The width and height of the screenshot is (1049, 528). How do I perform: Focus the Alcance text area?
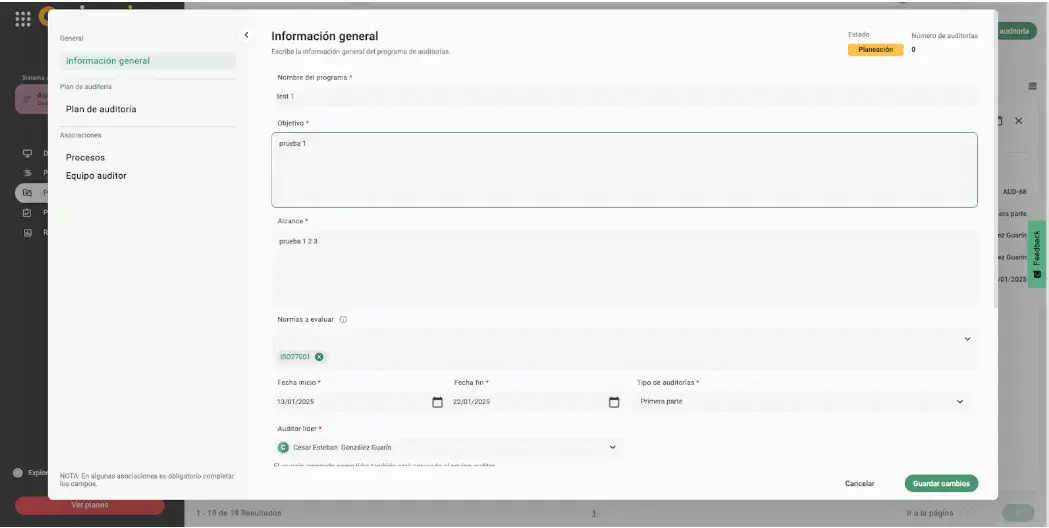(x=624, y=268)
